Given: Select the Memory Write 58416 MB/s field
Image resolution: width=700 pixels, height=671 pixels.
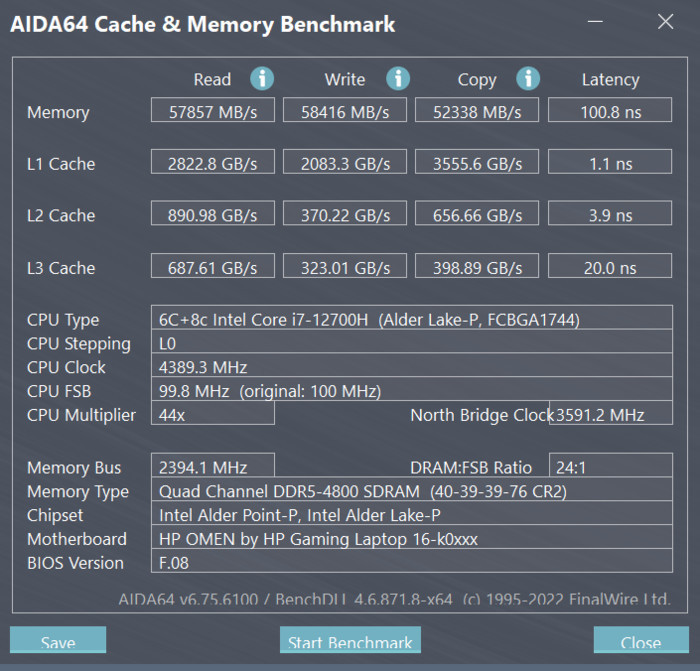Looking at the screenshot, I should pyautogui.click(x=345, y=110).
